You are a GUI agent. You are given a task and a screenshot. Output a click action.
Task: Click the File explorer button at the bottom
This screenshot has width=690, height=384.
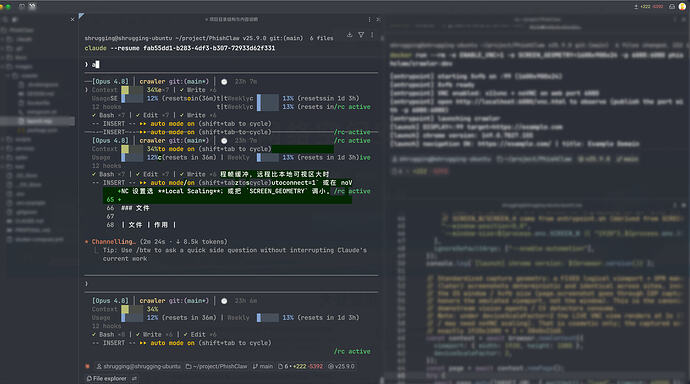tap(106, 378)
